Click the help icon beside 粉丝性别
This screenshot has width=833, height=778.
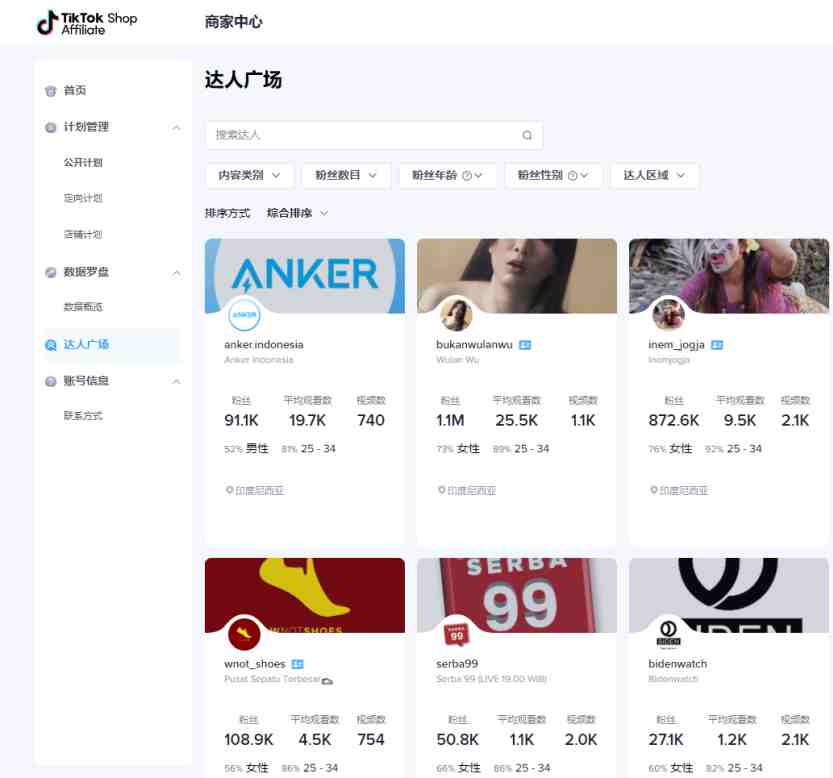coord(572,175)
